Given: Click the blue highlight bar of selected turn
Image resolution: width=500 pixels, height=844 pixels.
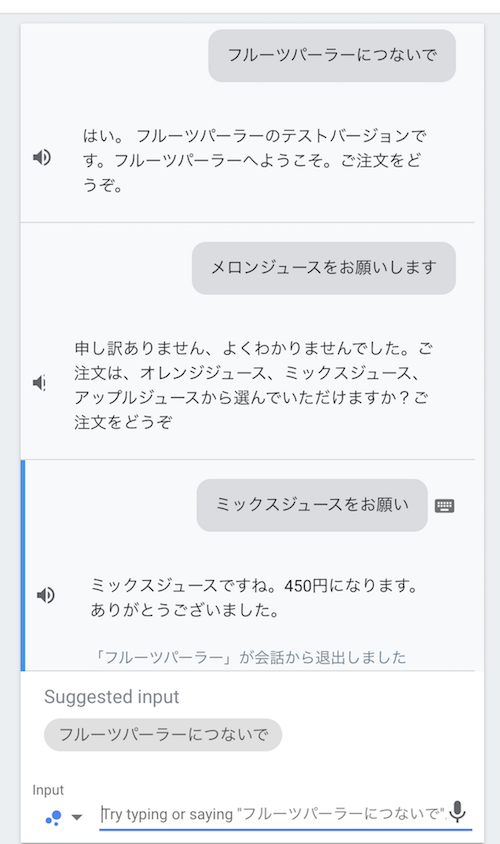Looking at the screenshot, I should (x=23, y=565).
